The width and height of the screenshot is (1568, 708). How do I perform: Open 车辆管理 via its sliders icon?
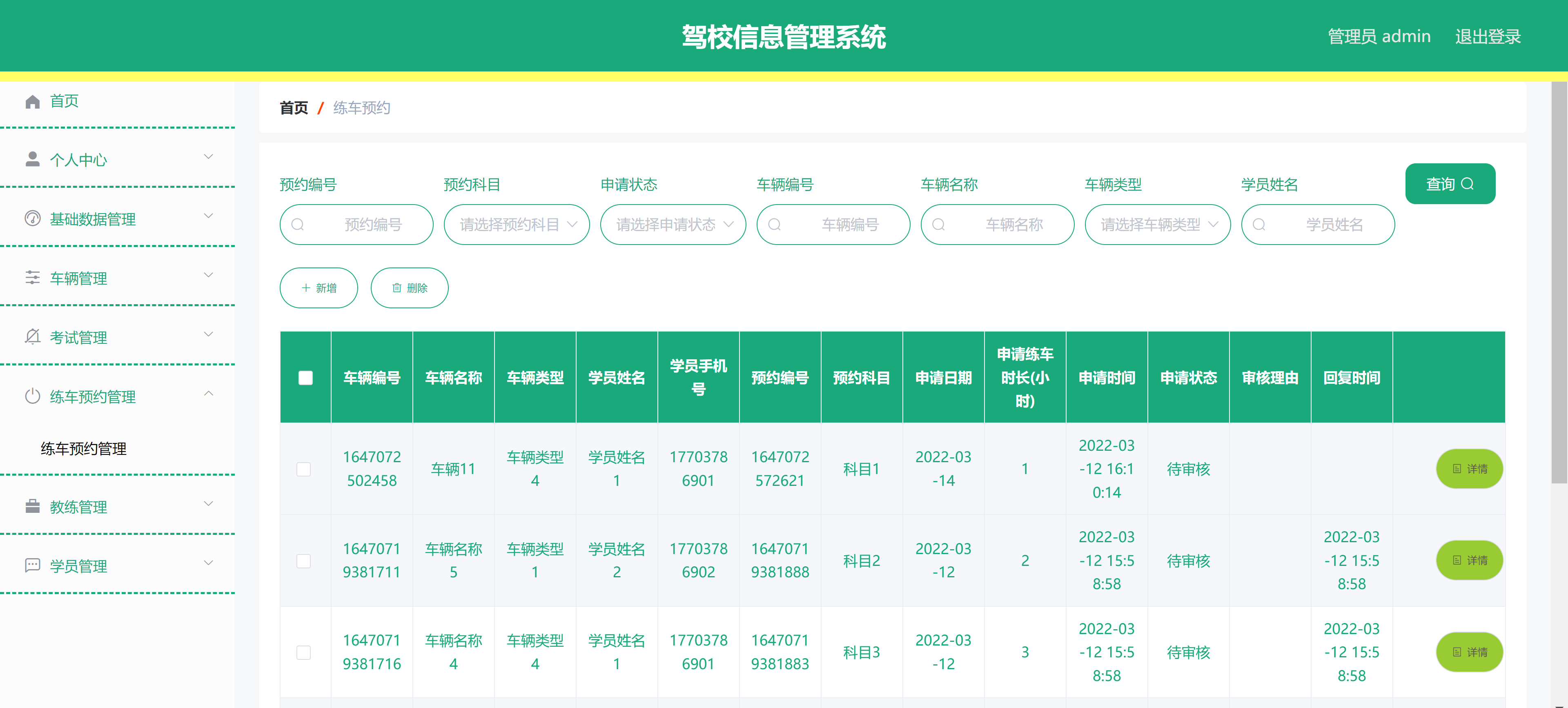click(32, 278)
